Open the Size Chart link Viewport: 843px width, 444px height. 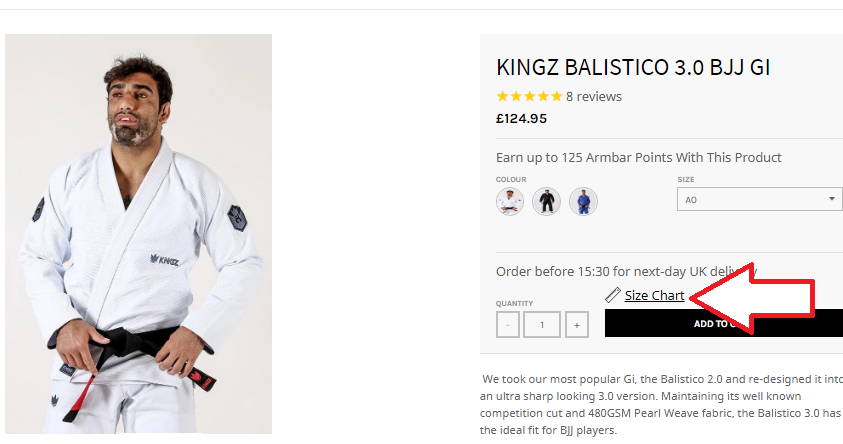point(654,296)
